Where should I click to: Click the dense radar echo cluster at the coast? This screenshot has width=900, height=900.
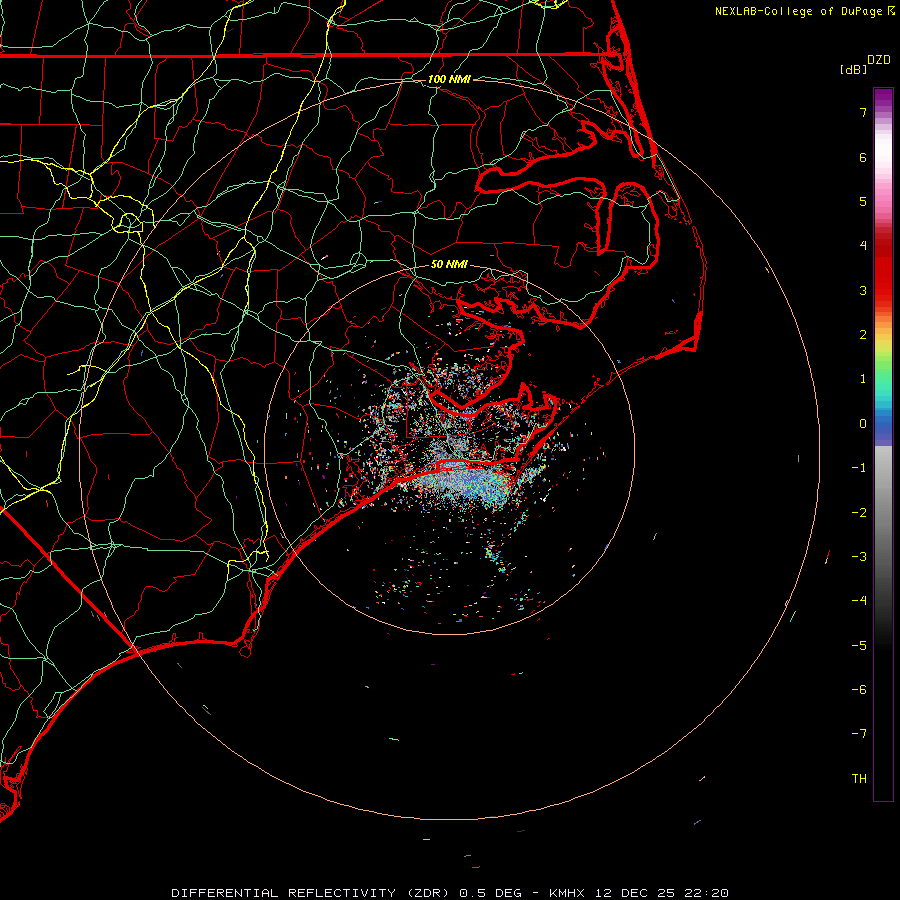[465, 482]
